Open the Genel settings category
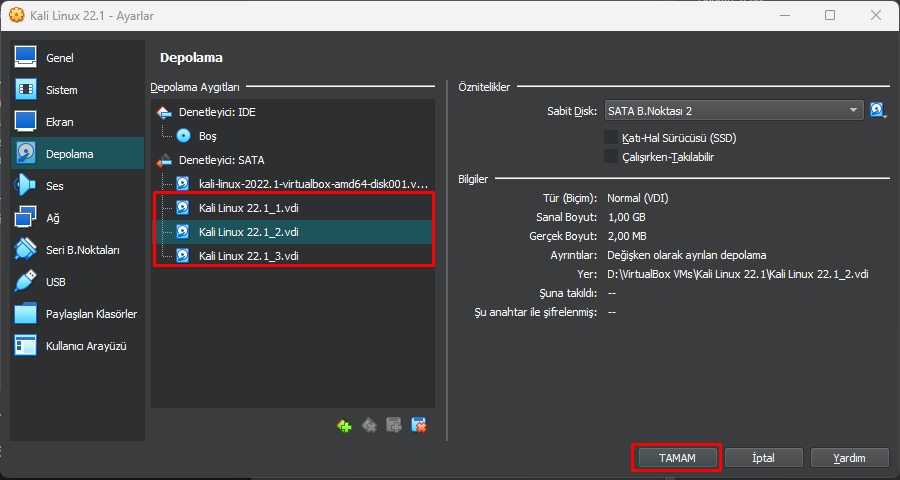Screen dimensions: 900x480 coord(77,58)
